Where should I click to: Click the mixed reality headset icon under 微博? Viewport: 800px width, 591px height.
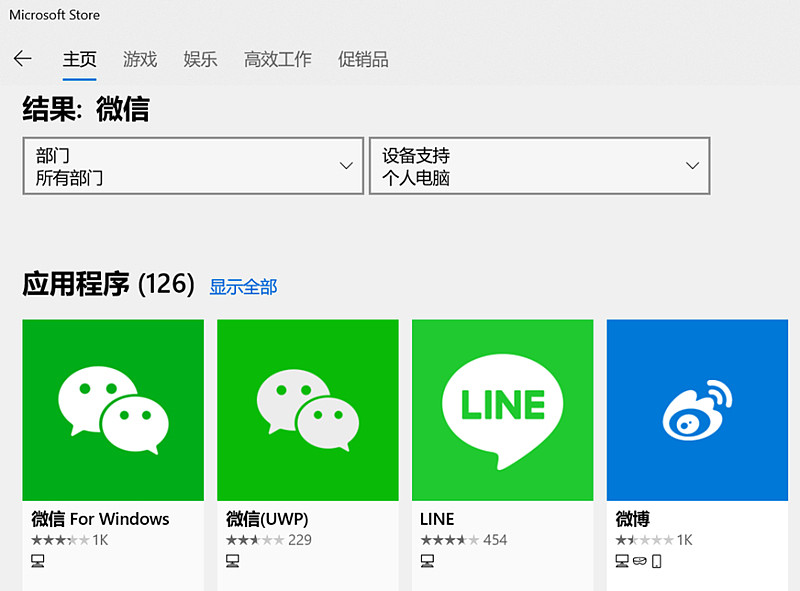click(x=640, y=561)
